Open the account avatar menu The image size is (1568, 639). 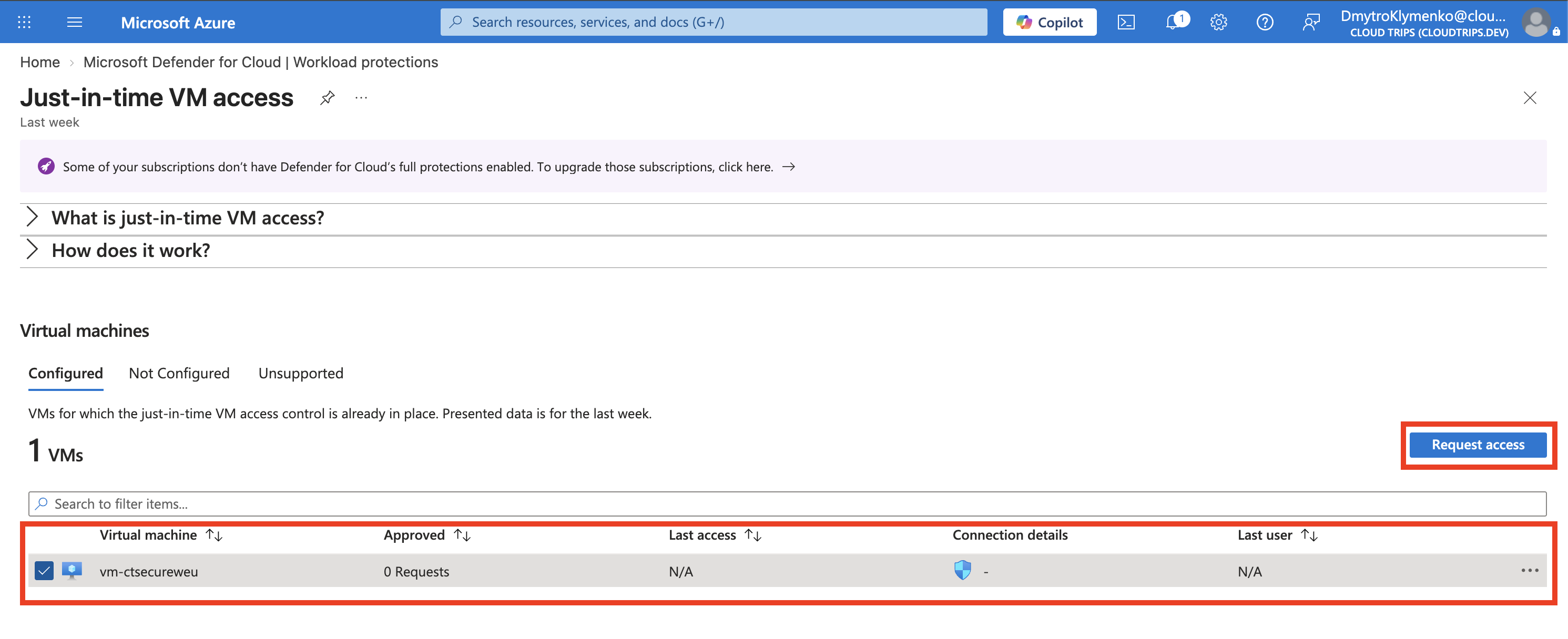(1536, 23)
